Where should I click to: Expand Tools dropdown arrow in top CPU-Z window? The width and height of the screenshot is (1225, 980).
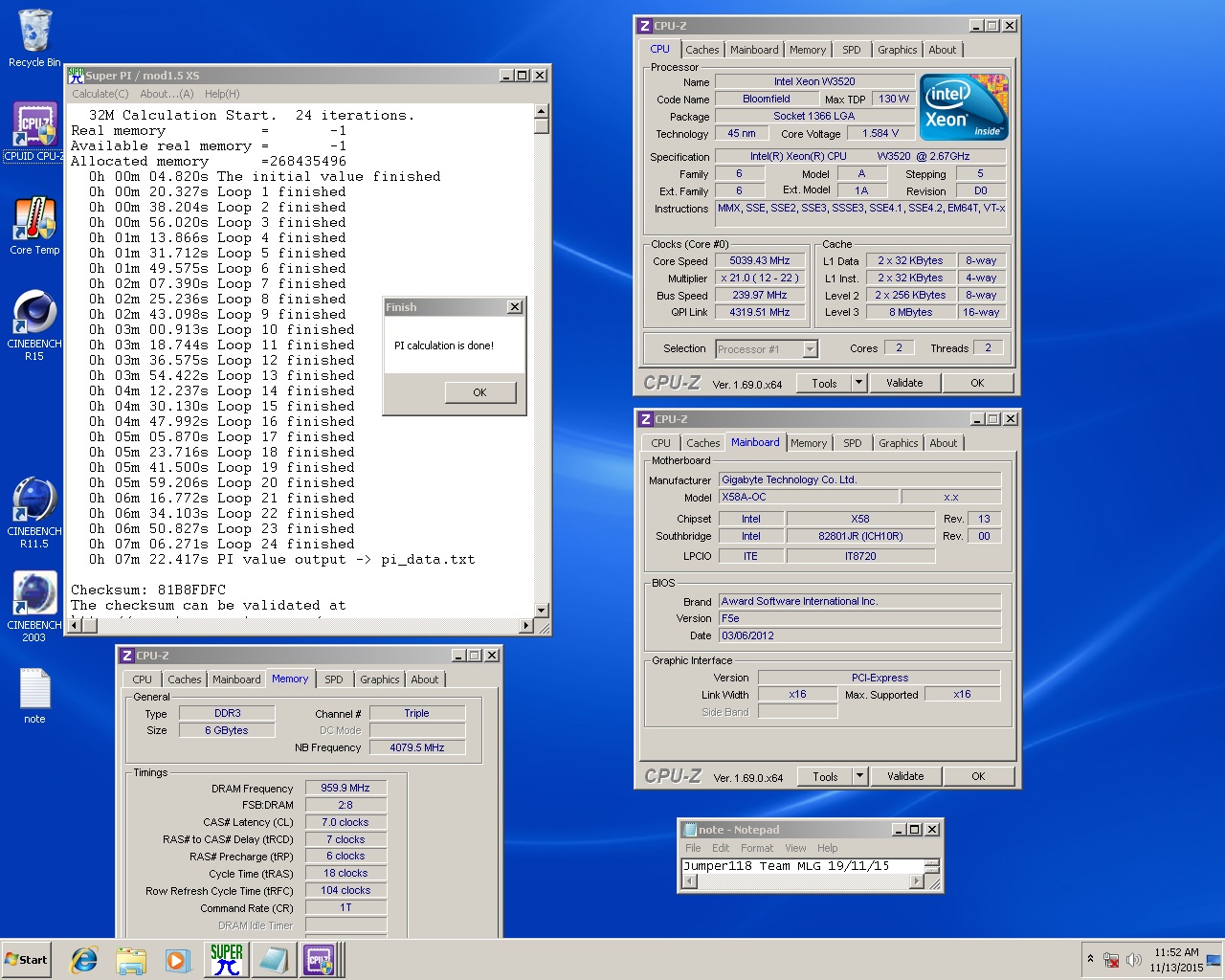click(858, 383)
